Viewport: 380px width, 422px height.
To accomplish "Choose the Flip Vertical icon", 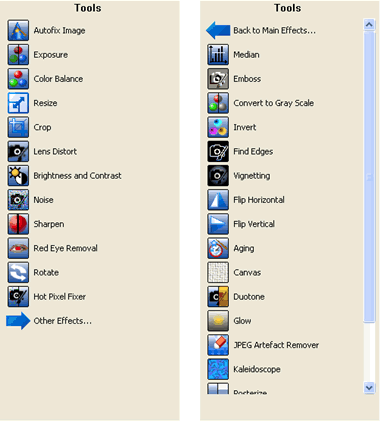I will (218, 224).
